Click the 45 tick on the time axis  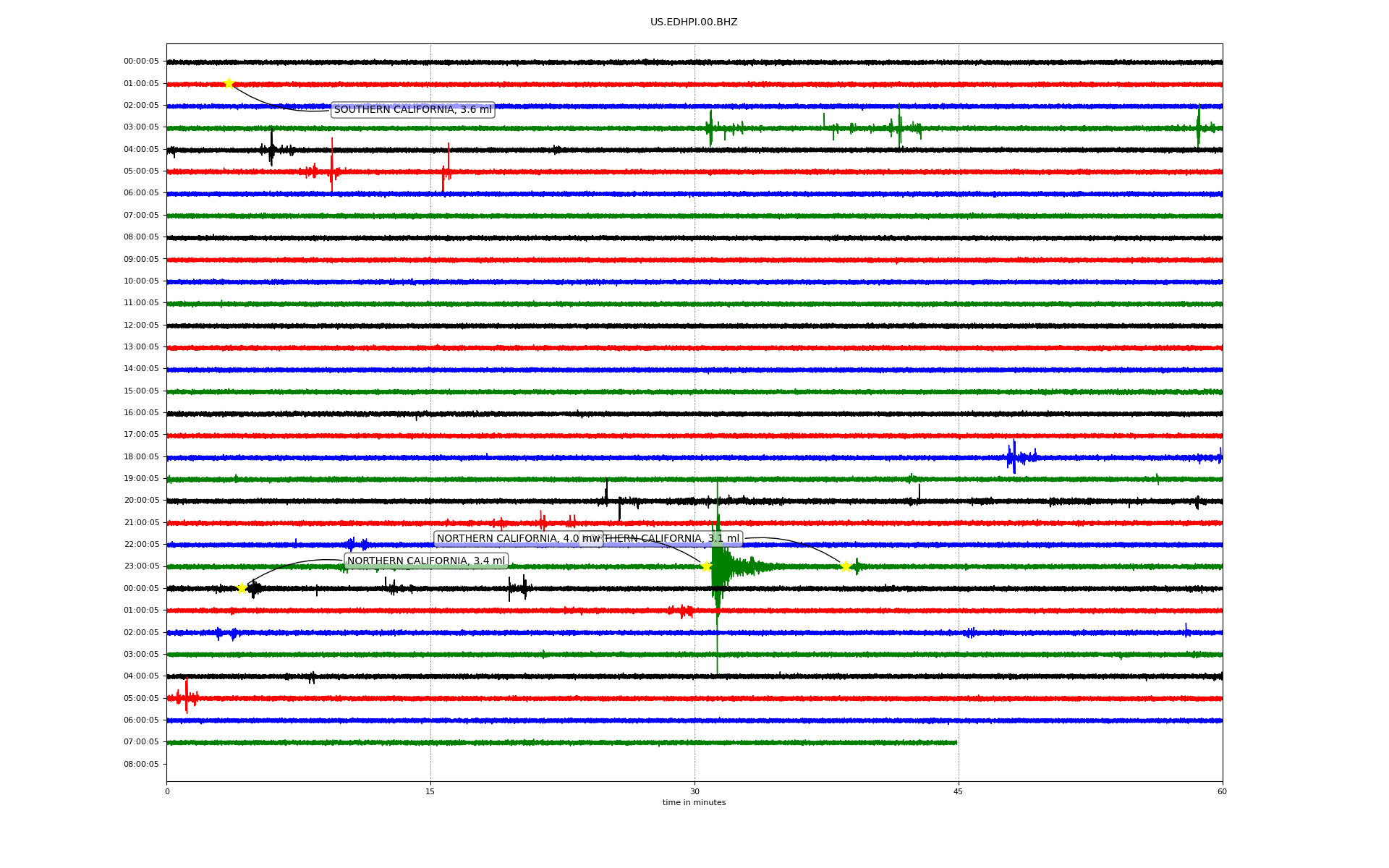958,791
